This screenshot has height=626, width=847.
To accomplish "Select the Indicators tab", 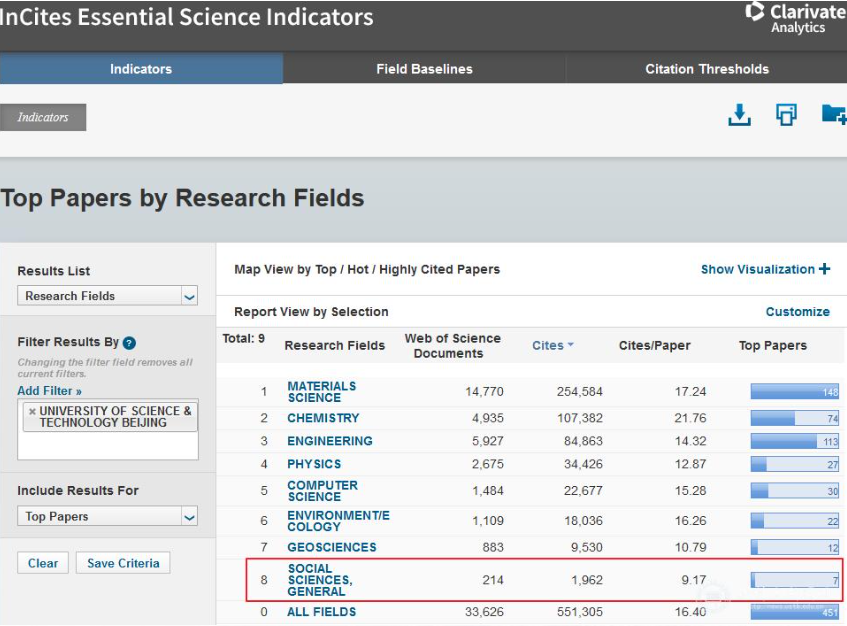I will point(141,69).
